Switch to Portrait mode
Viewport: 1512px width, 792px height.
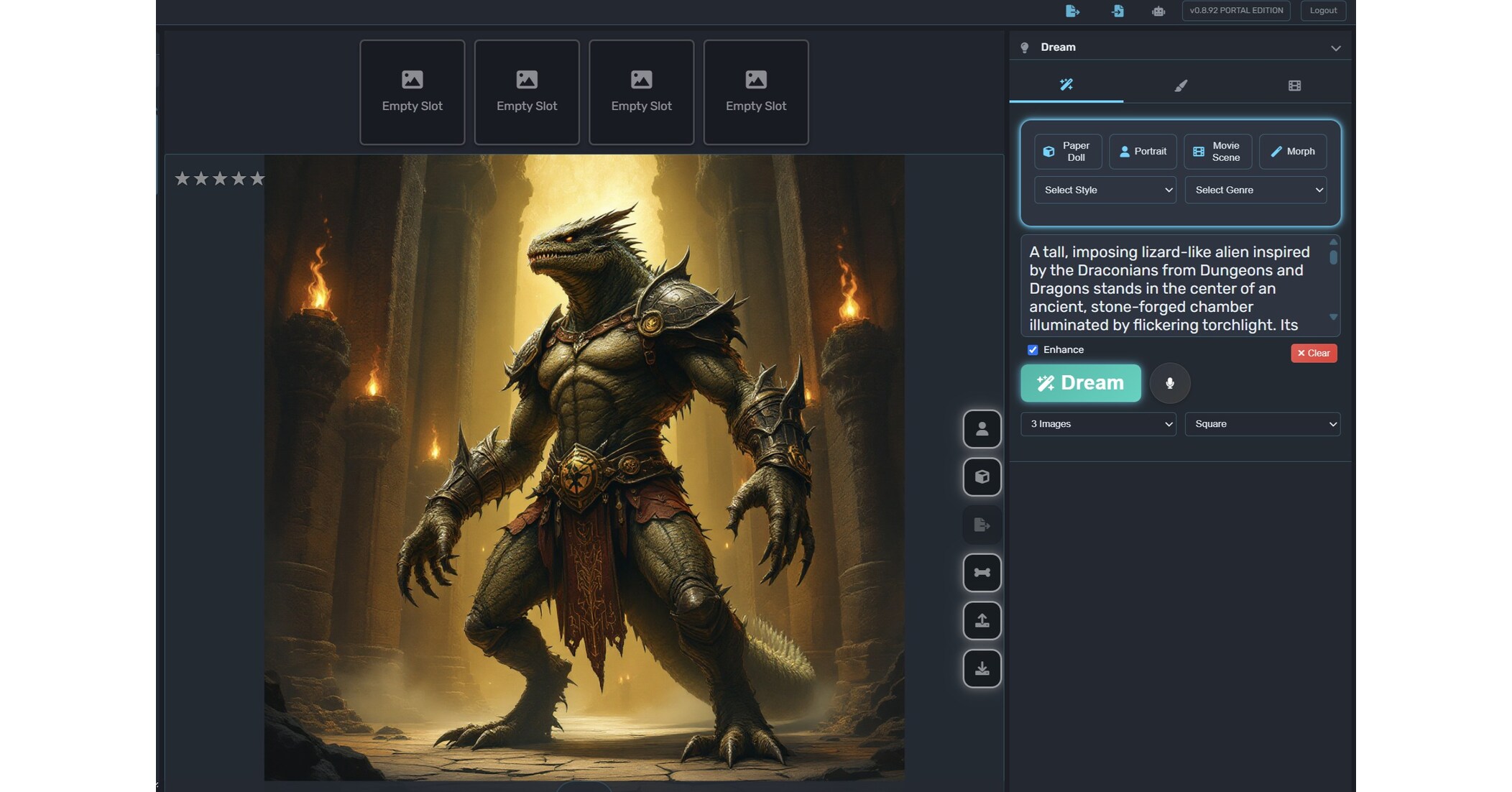pos(1143,151)
